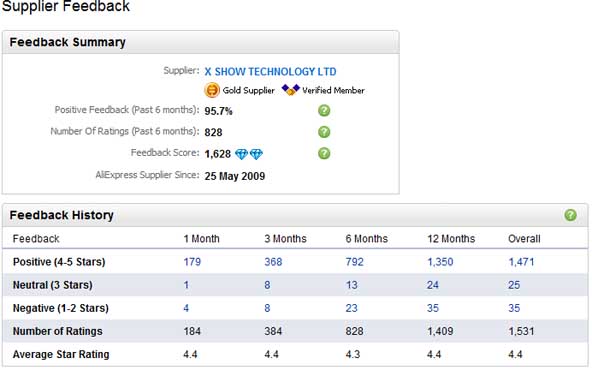Click the Gold Supplier badge icon

[x=212, y=90]
